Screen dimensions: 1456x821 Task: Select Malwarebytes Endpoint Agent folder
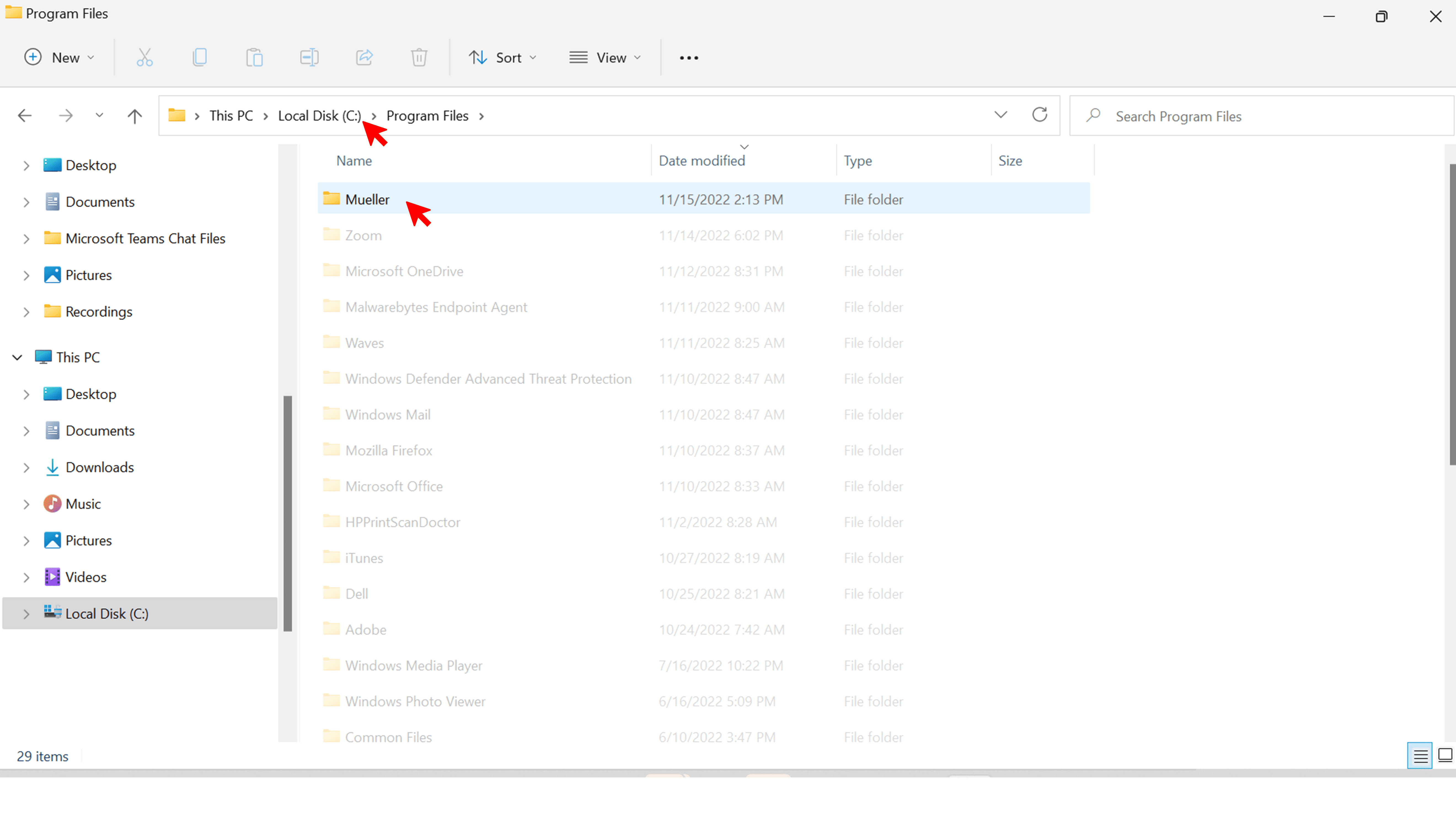tap(704, 307)
